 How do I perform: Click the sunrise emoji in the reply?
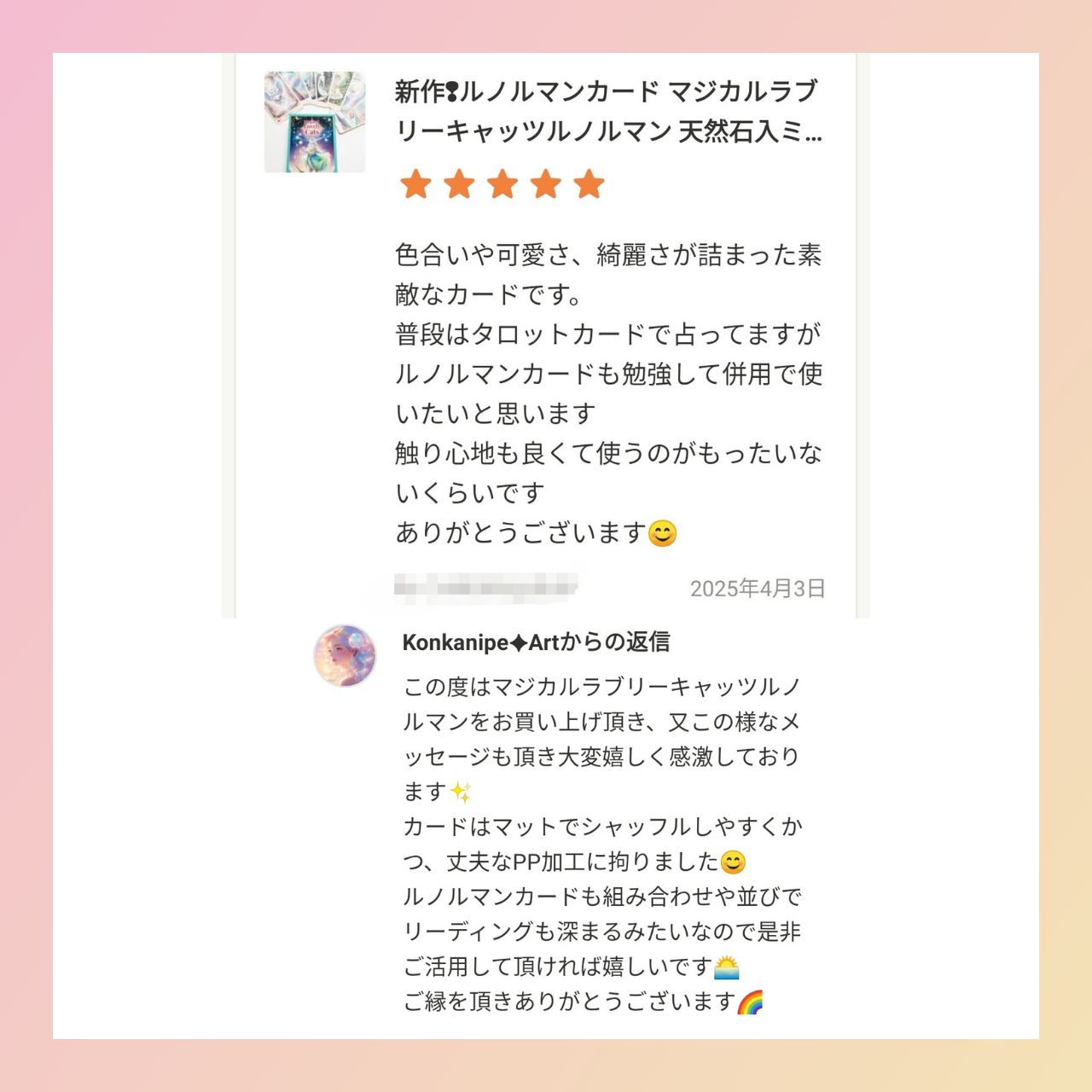726,967
